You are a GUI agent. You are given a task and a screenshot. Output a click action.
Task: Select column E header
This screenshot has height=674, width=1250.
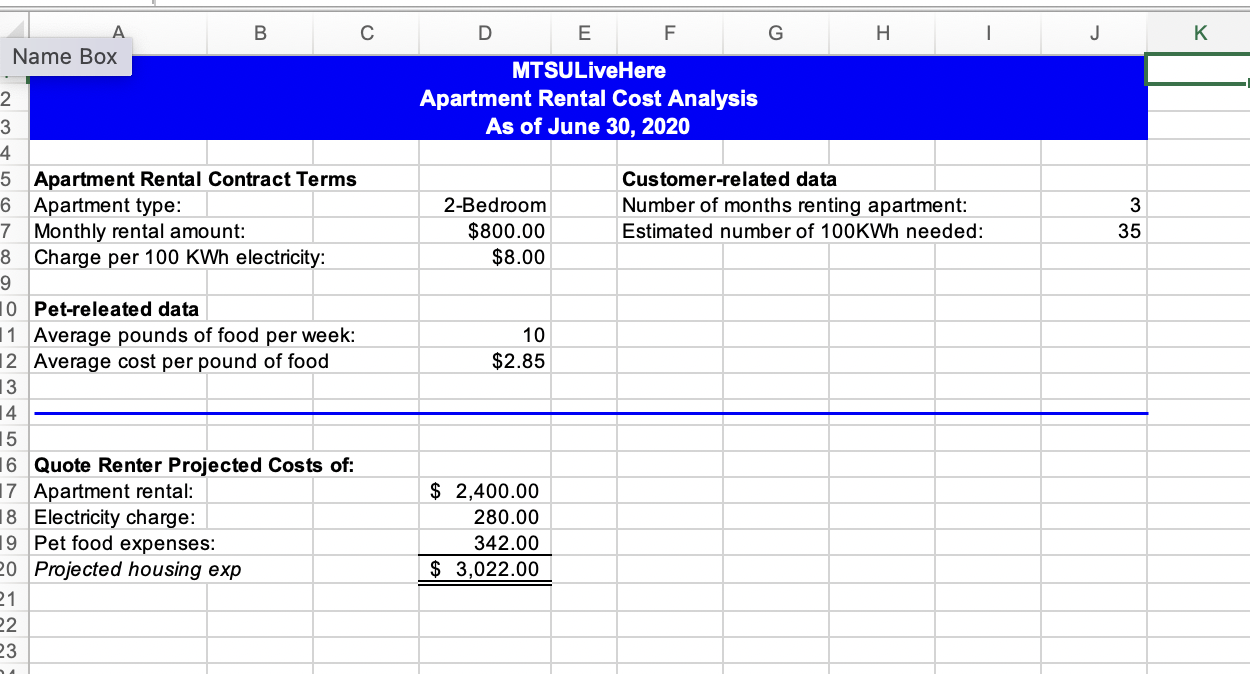coord(583,33)
